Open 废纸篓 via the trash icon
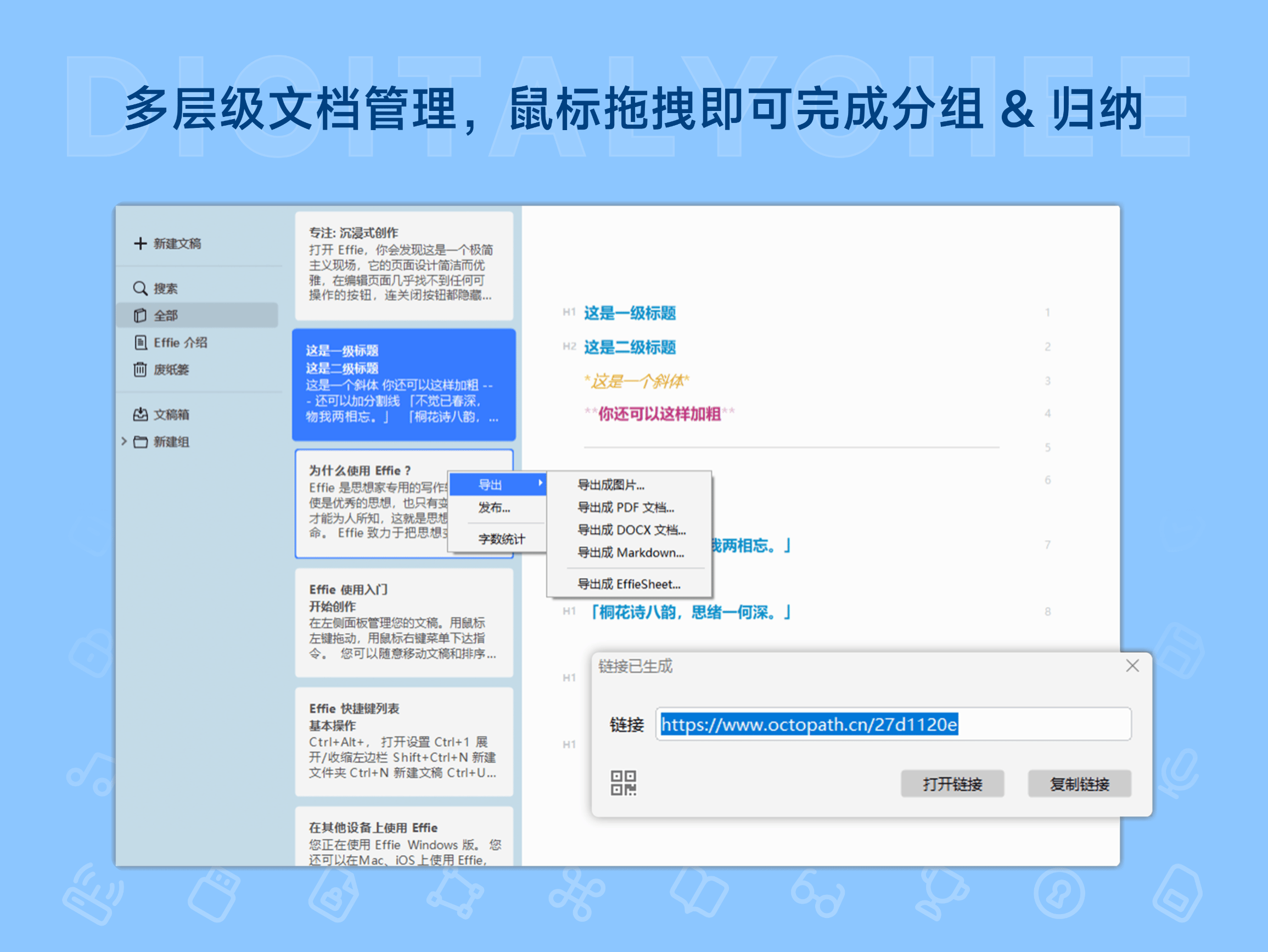 click(141, 369)
